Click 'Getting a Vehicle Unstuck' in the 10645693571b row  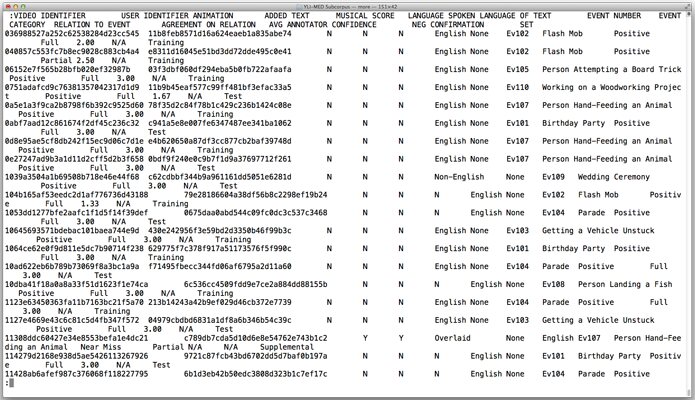(x=598, y=231)
